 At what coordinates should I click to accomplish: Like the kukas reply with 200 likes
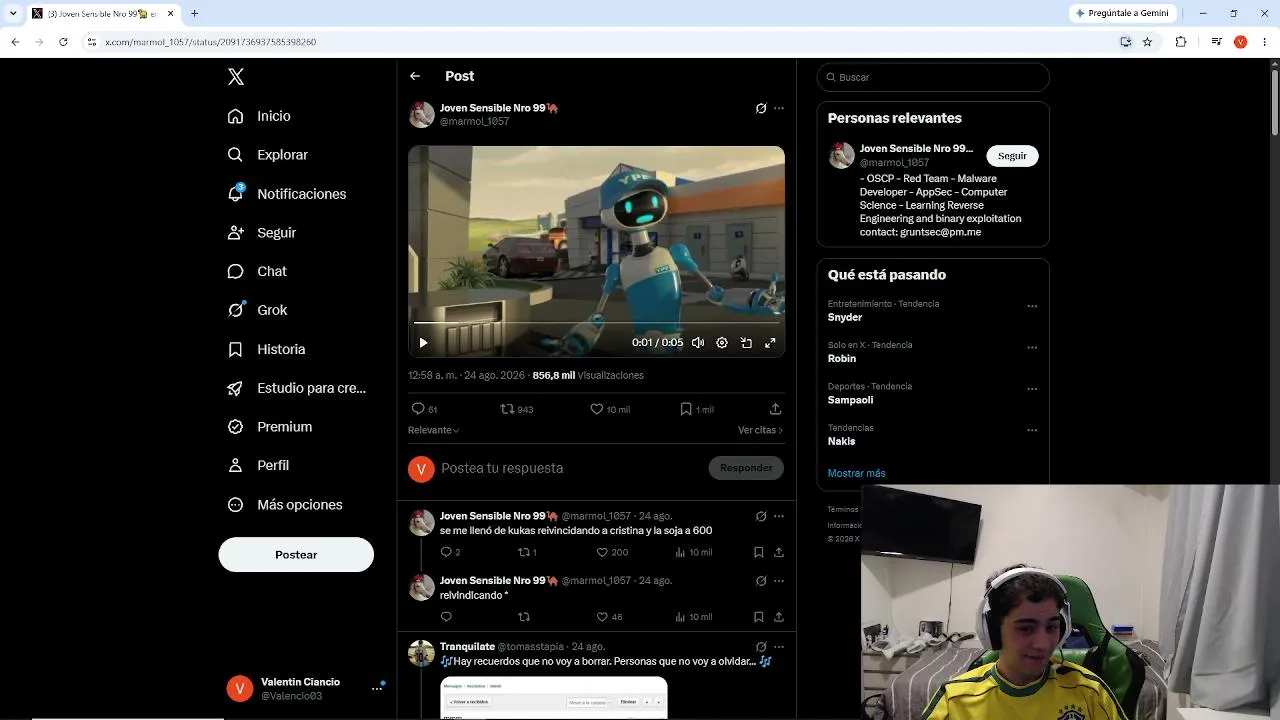612,552
